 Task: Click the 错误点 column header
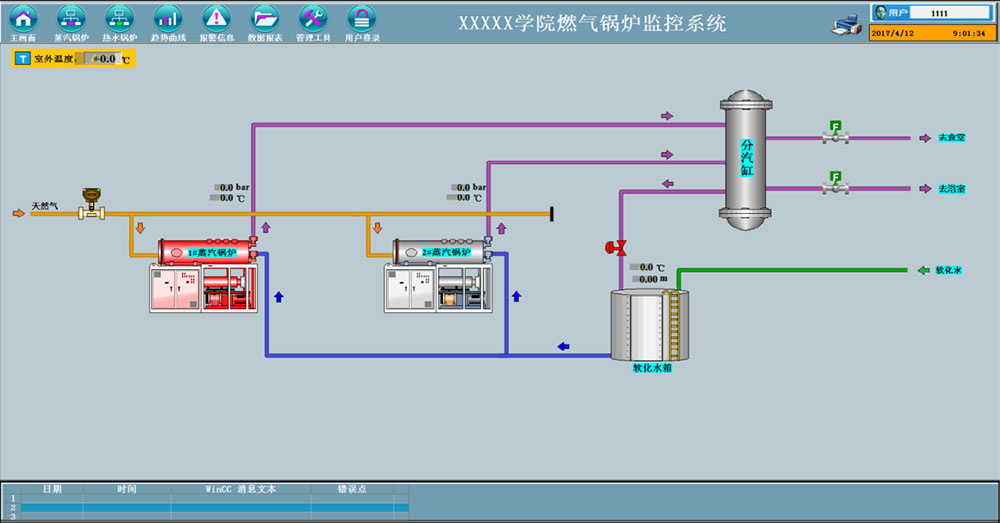pos(352,489)
